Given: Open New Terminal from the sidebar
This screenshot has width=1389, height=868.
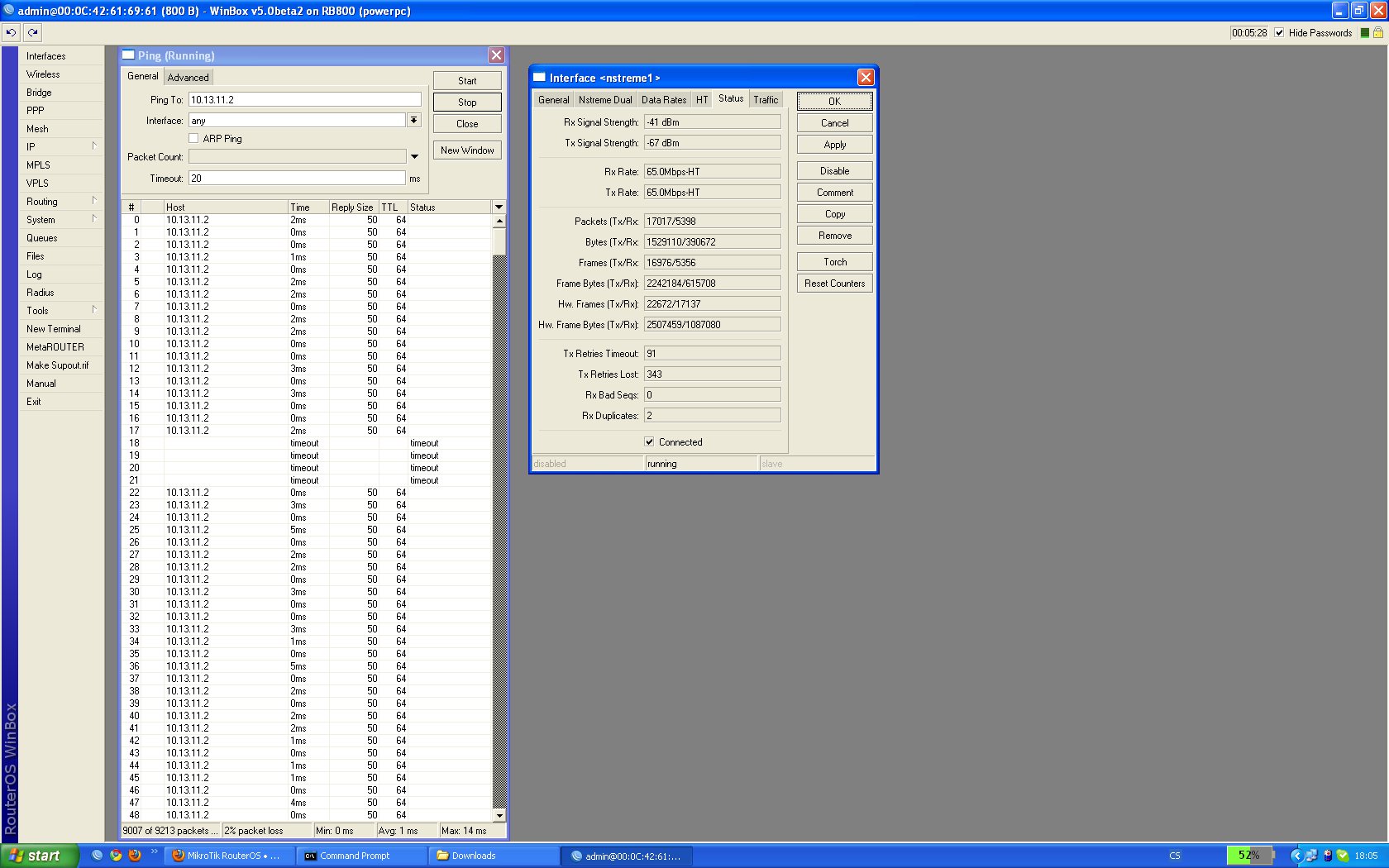Looking at the screenshot, I should click(x=61, y=329).
